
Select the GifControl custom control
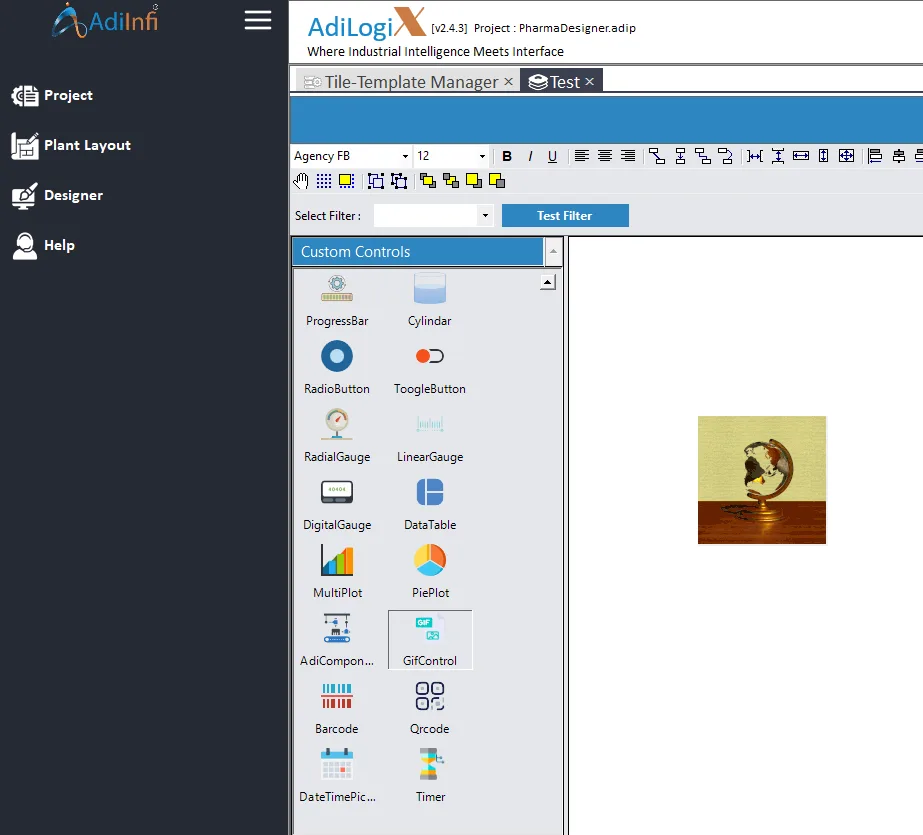[x=430, y=640]
